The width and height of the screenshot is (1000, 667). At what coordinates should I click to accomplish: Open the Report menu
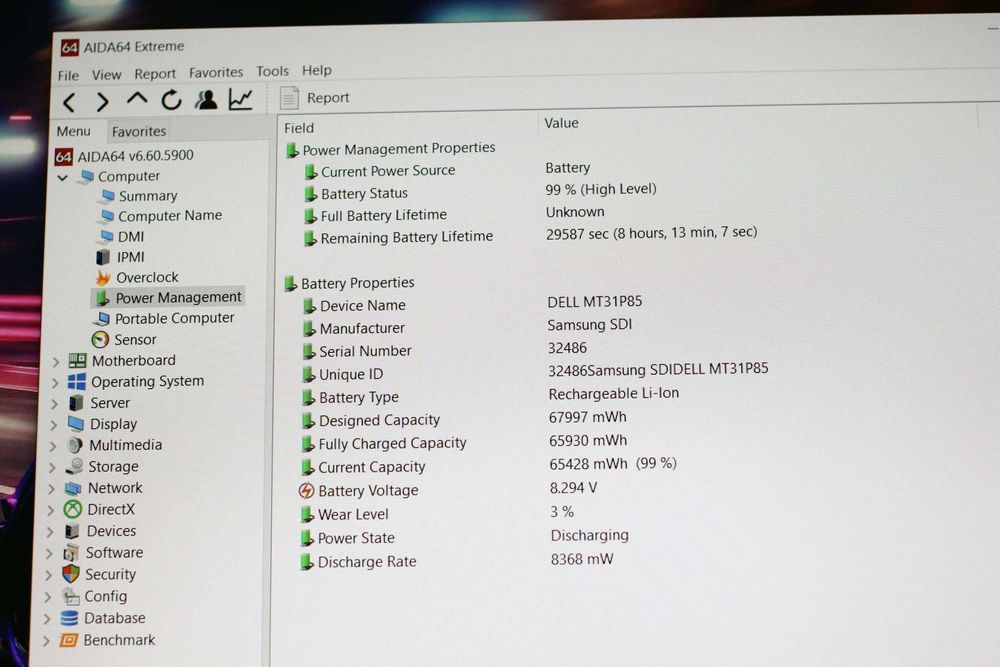pyautogui.click(x=155, y=74)
